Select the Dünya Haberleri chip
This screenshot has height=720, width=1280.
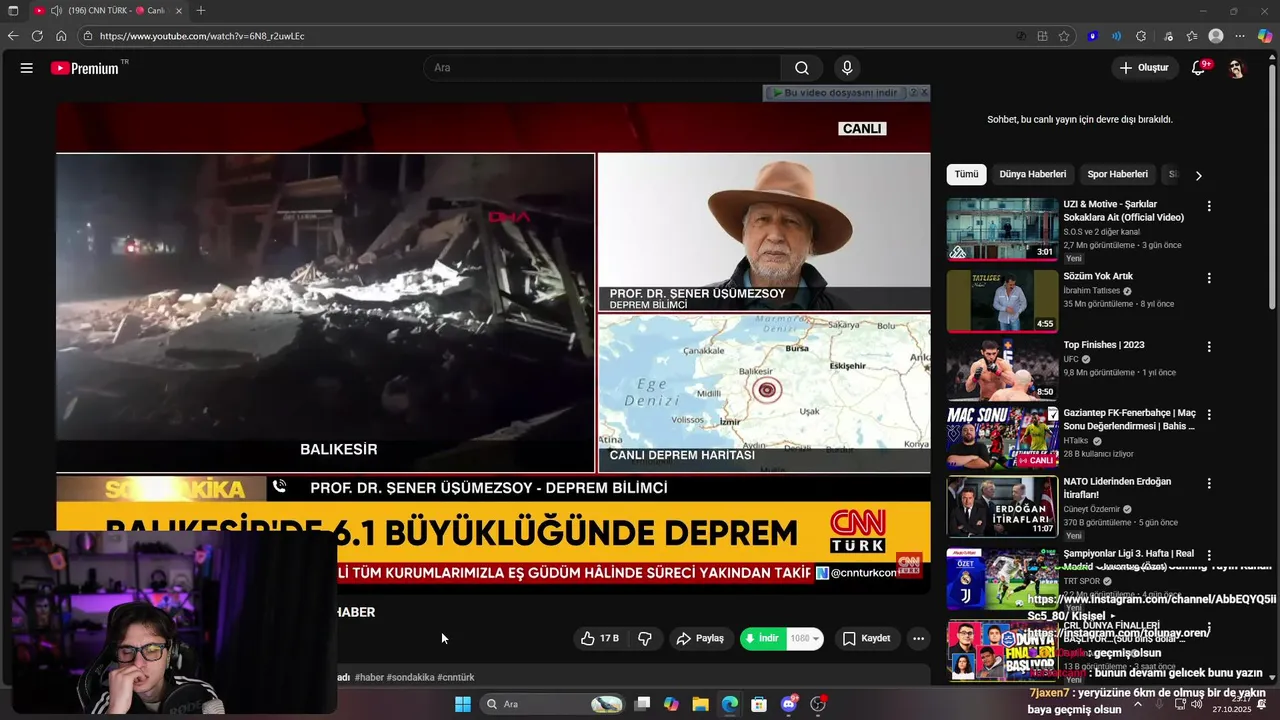[1033, 174]
